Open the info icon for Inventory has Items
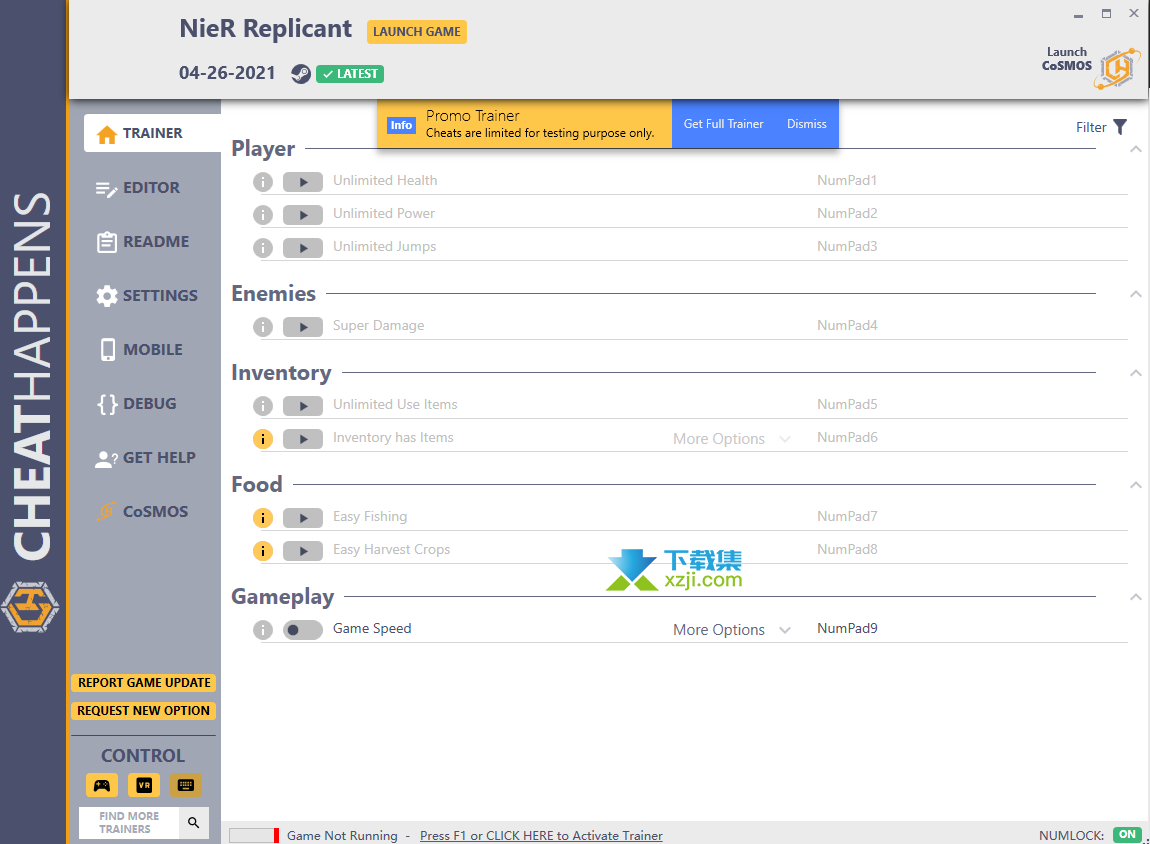The image size is (1150, 844). tap(263, 438)
